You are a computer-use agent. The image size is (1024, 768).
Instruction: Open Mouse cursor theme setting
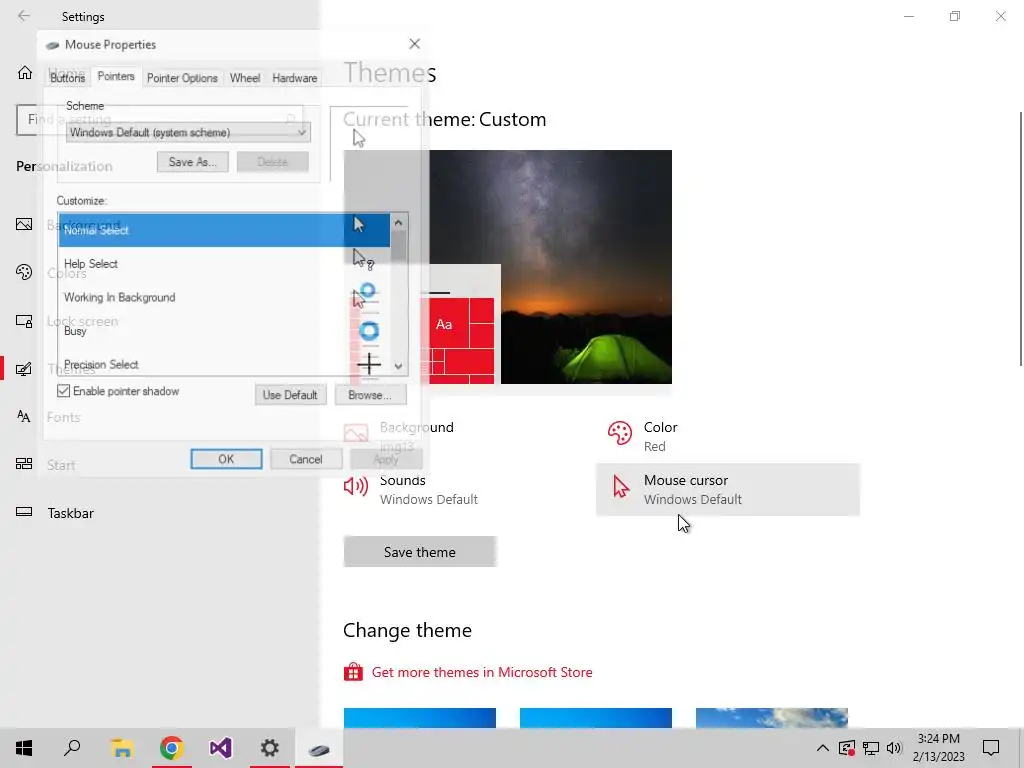tap(728, 489)
